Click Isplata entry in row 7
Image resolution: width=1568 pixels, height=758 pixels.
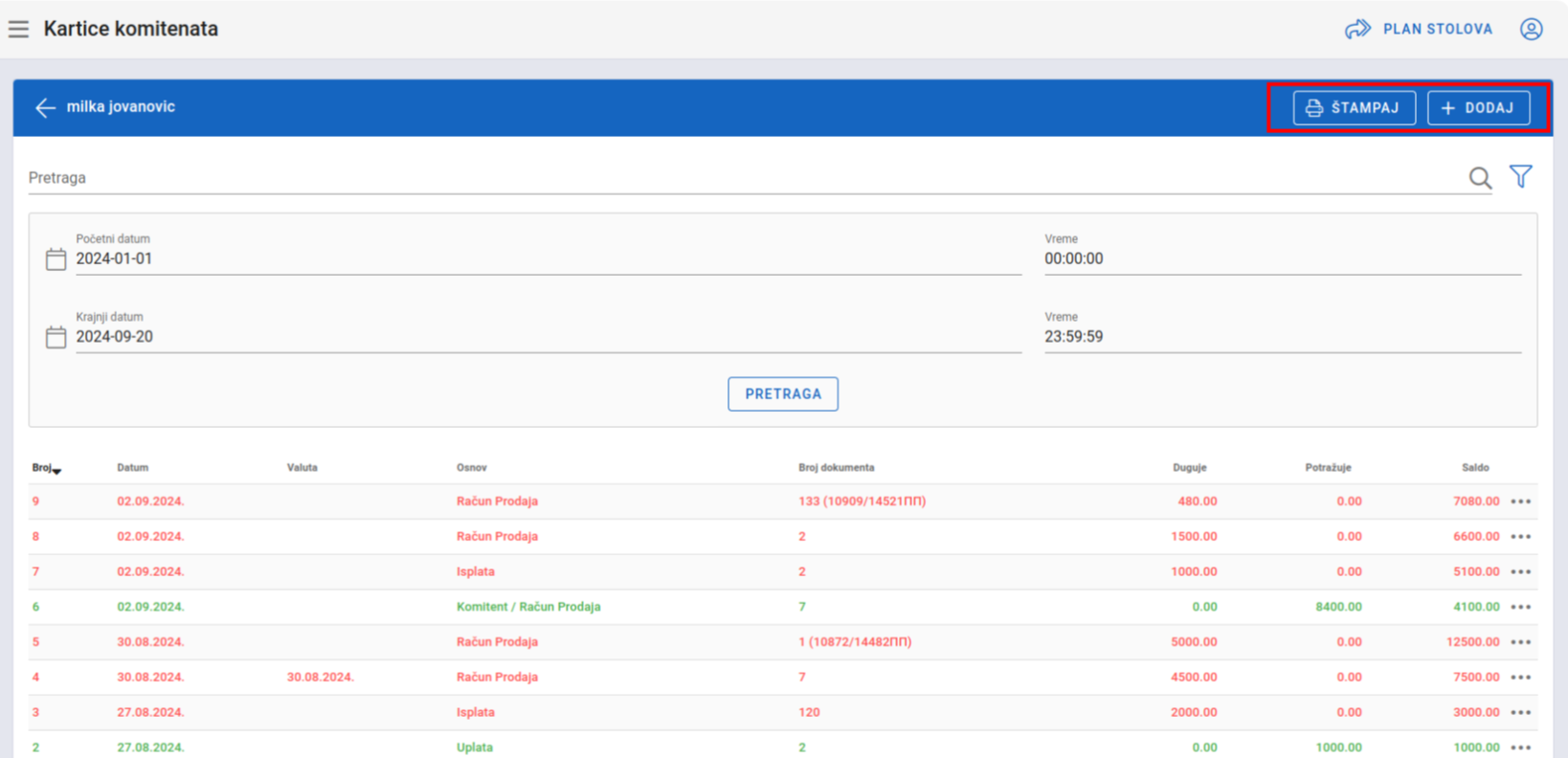(x=476, y=571)
